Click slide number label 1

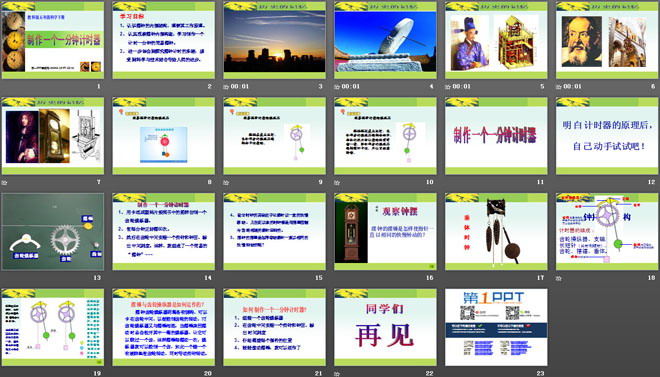click(x=99, y=87)
